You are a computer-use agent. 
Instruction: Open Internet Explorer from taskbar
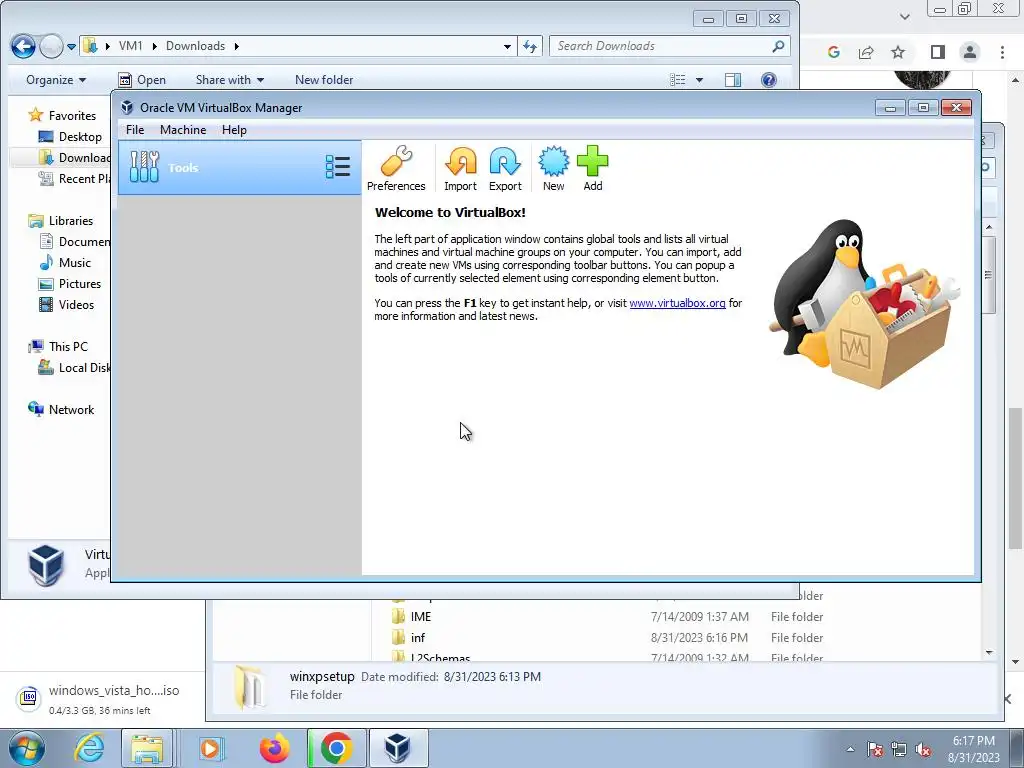click(88, 748)
